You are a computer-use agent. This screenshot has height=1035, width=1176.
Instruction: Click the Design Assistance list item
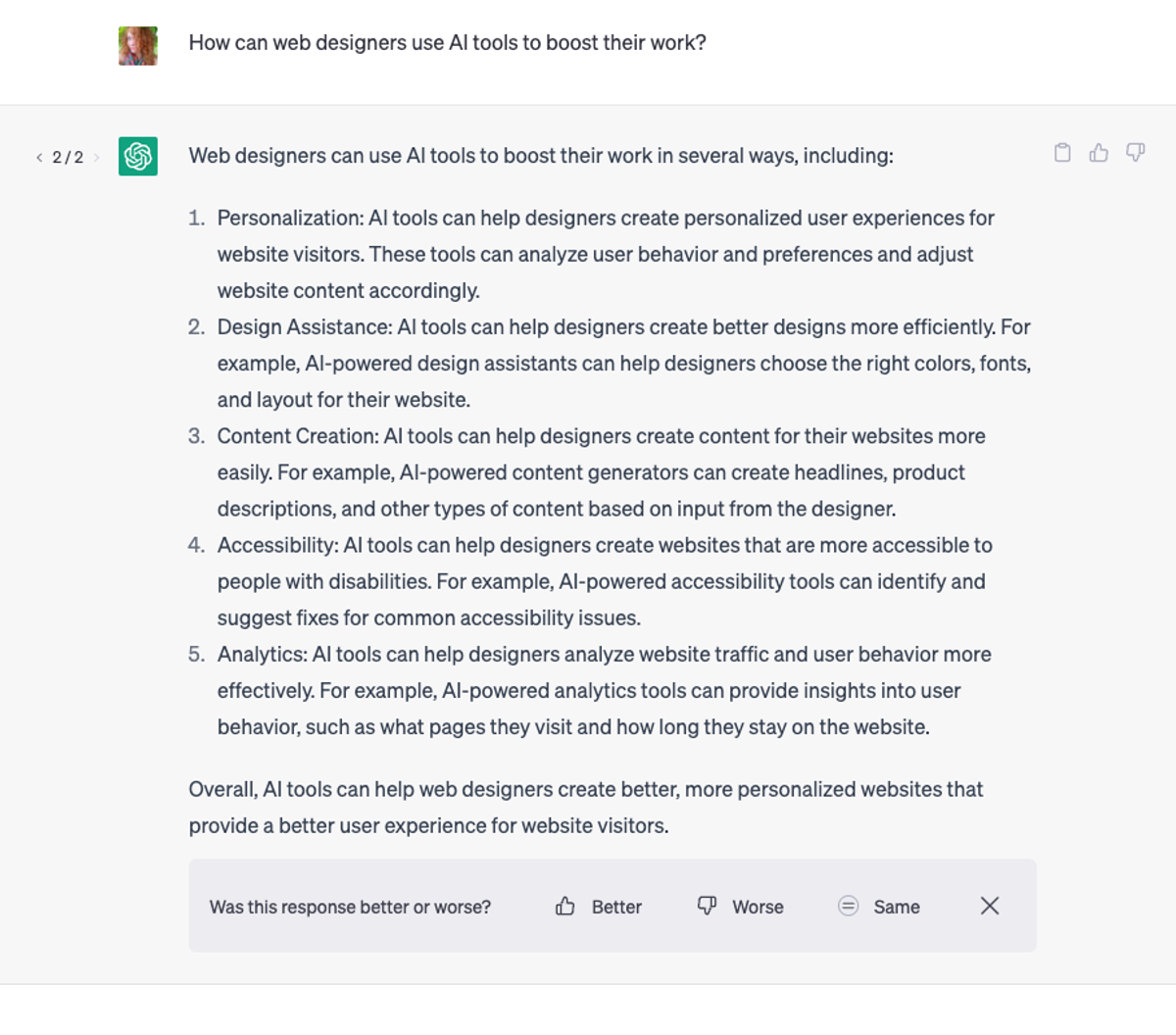[x=623, y=363]
